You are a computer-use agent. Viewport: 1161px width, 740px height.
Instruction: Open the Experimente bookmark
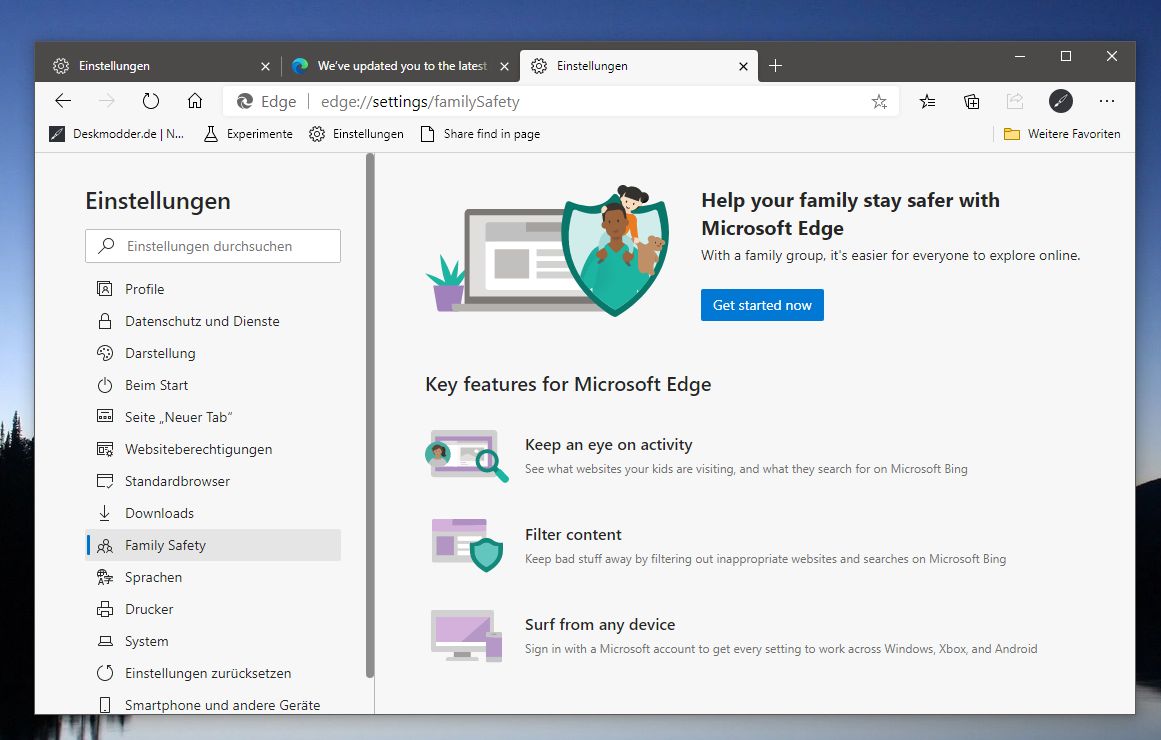[248, 134]
